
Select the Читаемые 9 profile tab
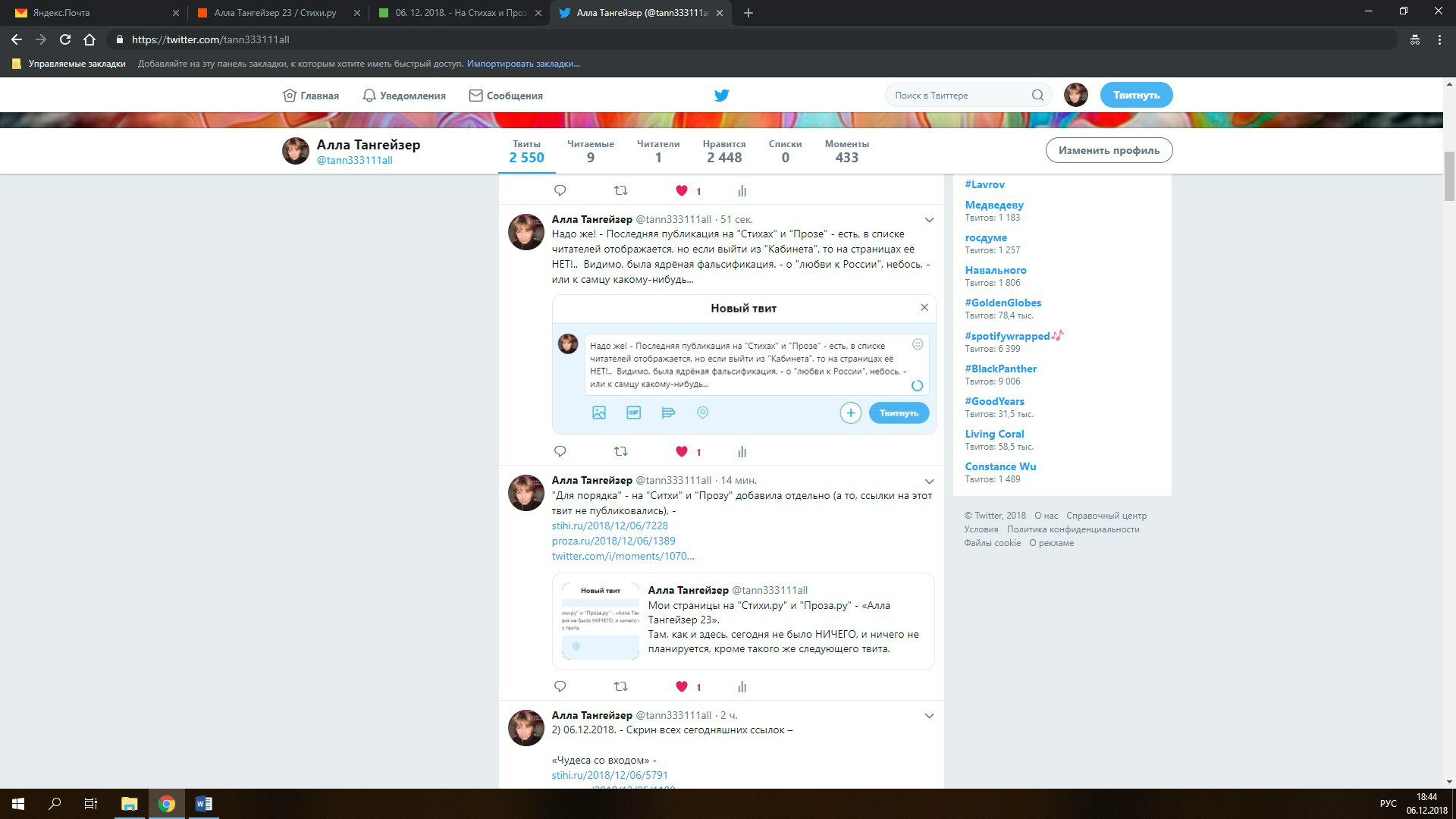pos(590,151)
